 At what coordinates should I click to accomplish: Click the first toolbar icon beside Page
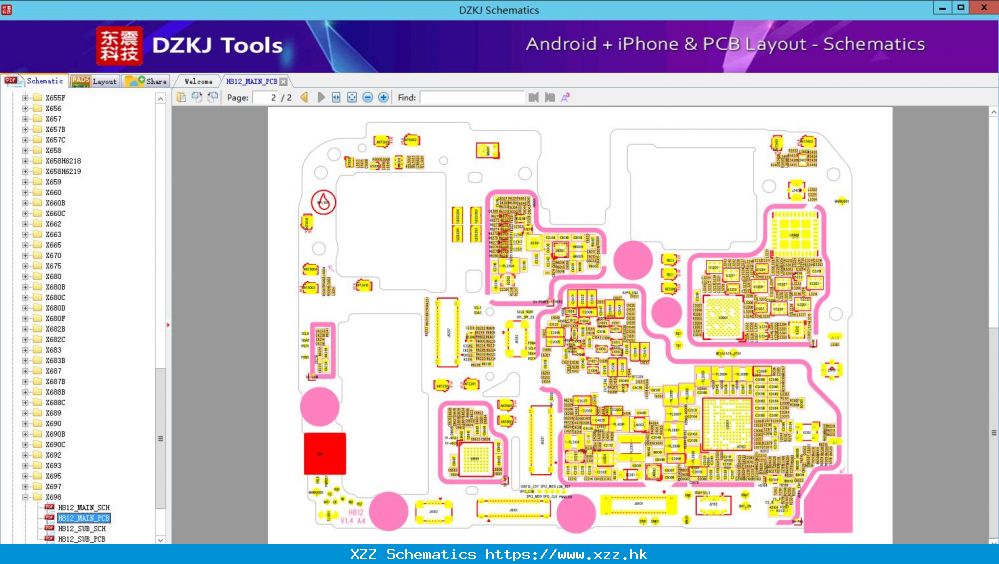click(x=182, y=97)
